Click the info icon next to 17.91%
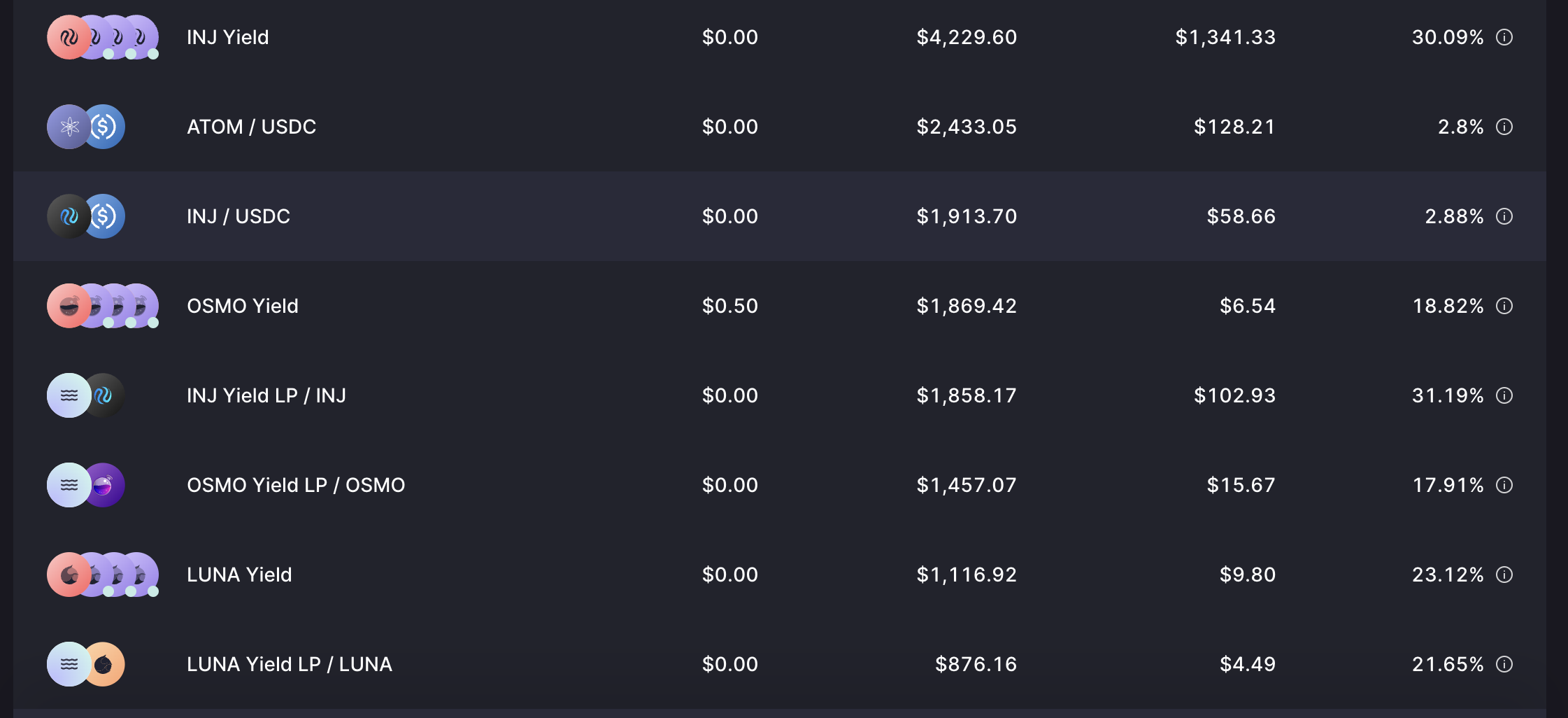This screenshot has width=1568, height=718. (x=1504, y=485)
